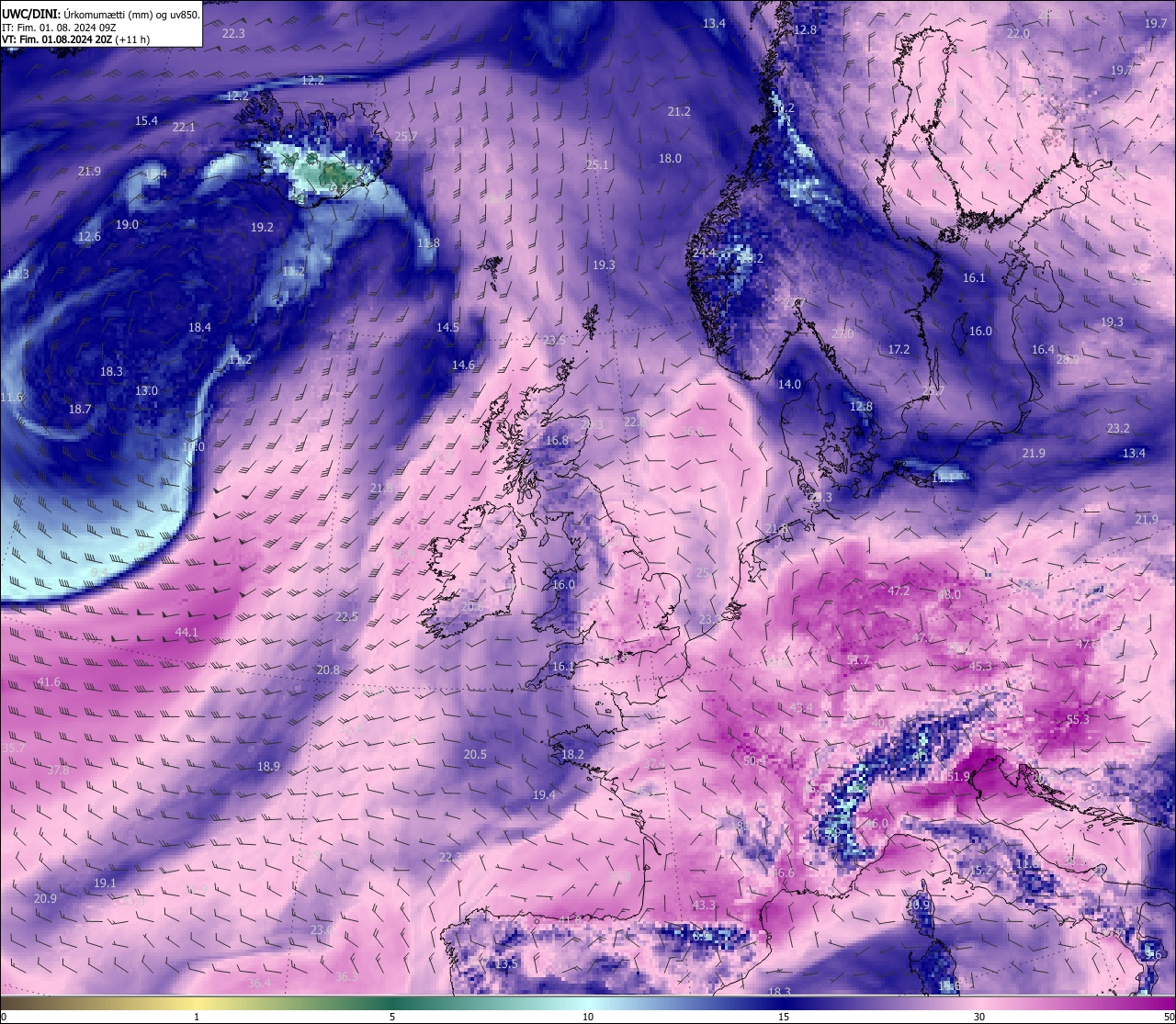
Task: Click the color scale tick label 1
Action: [197, 1017]
